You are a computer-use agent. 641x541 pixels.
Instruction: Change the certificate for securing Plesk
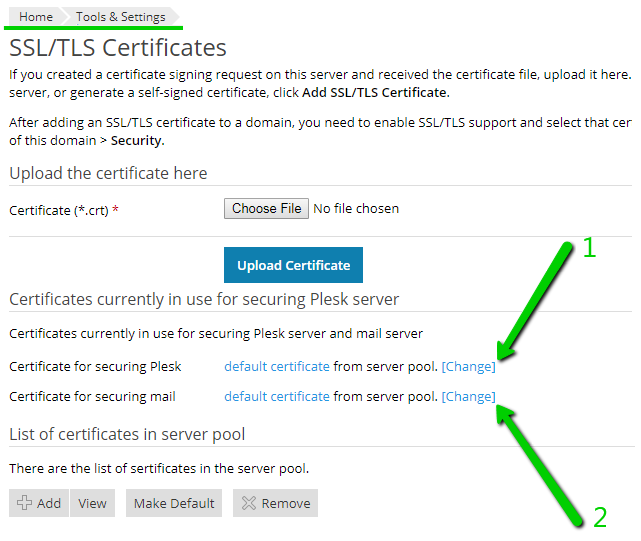[468, 366]
